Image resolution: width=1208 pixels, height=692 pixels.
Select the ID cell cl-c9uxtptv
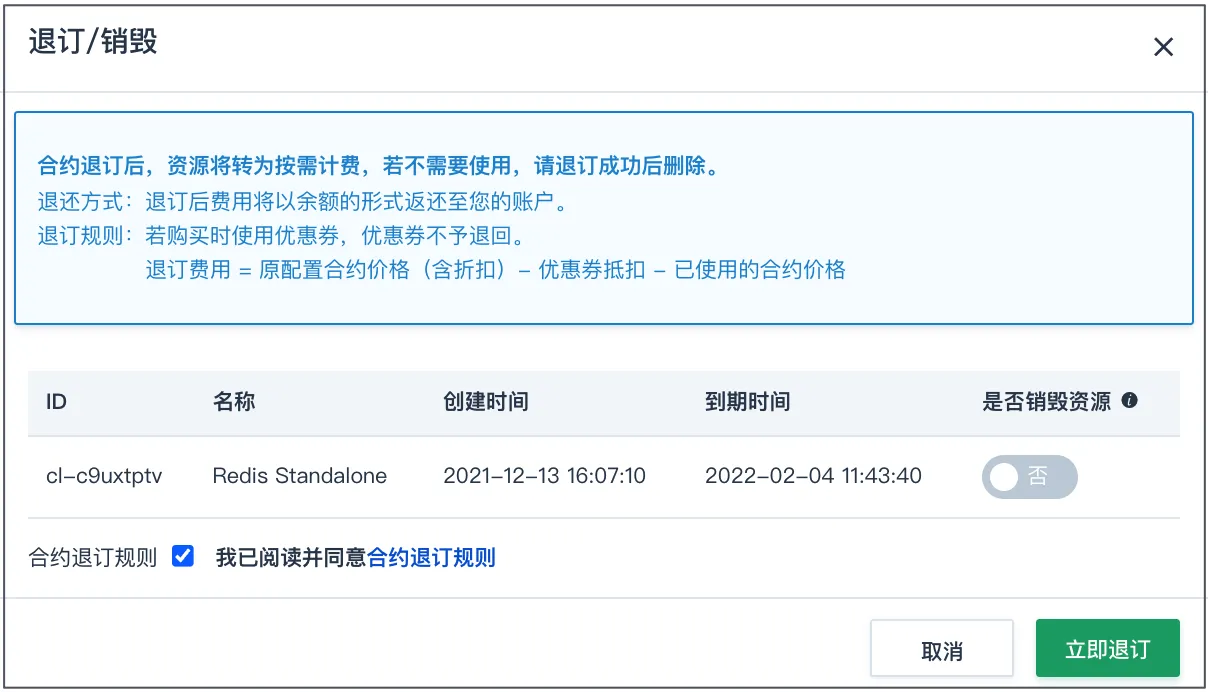(104, 476)
